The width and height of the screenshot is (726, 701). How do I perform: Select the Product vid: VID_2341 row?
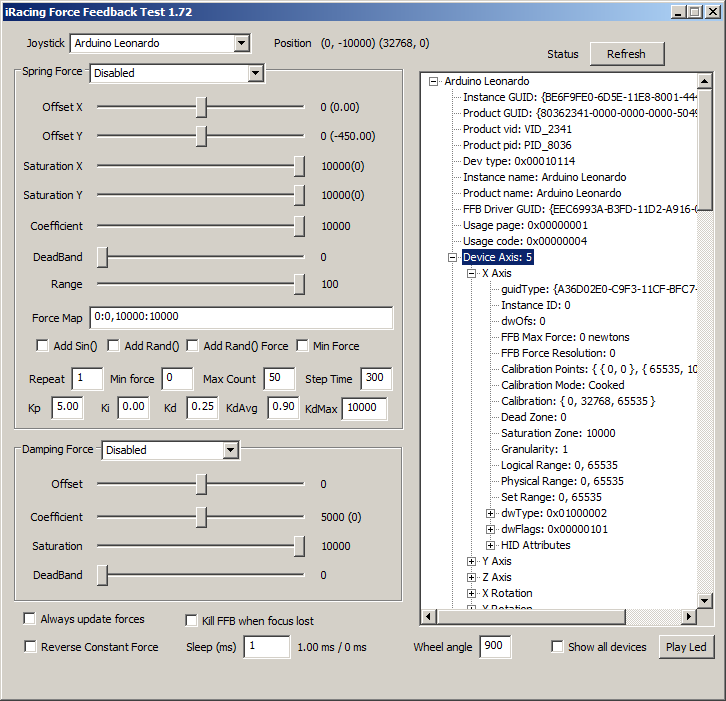(x=517, y=129)
